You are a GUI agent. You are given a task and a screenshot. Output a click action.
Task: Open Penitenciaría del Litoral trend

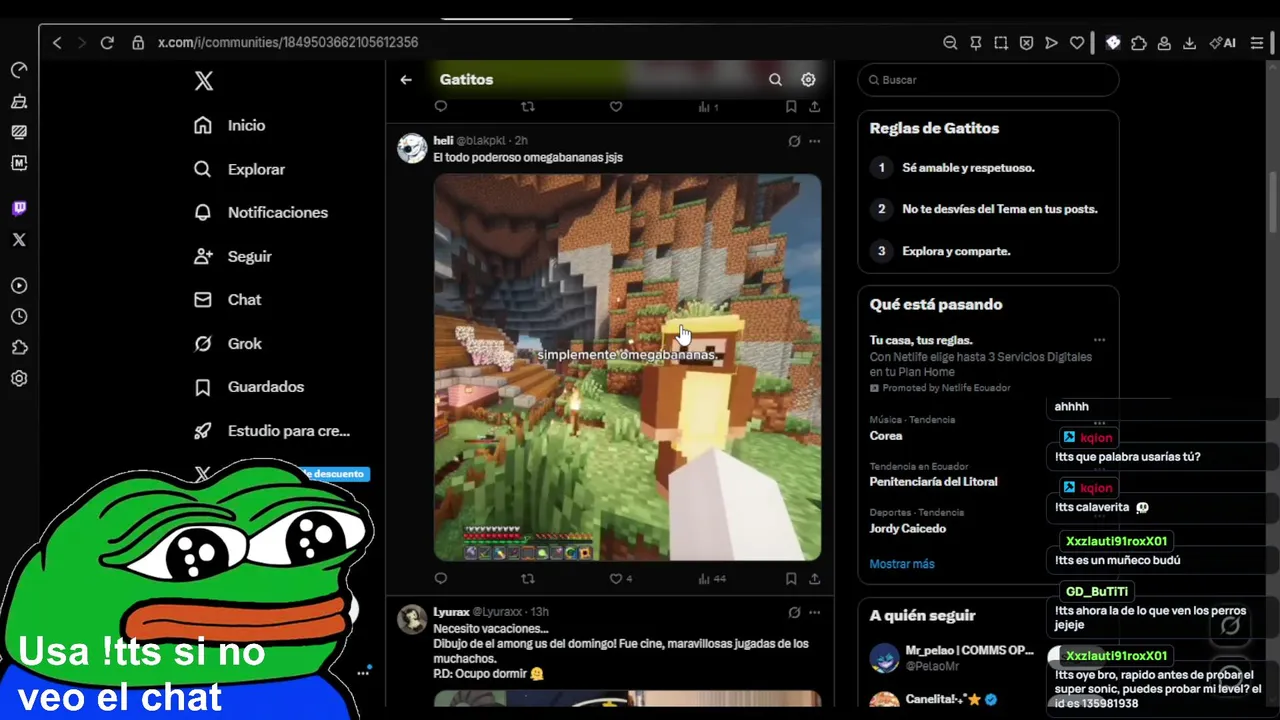coord(933,482)
